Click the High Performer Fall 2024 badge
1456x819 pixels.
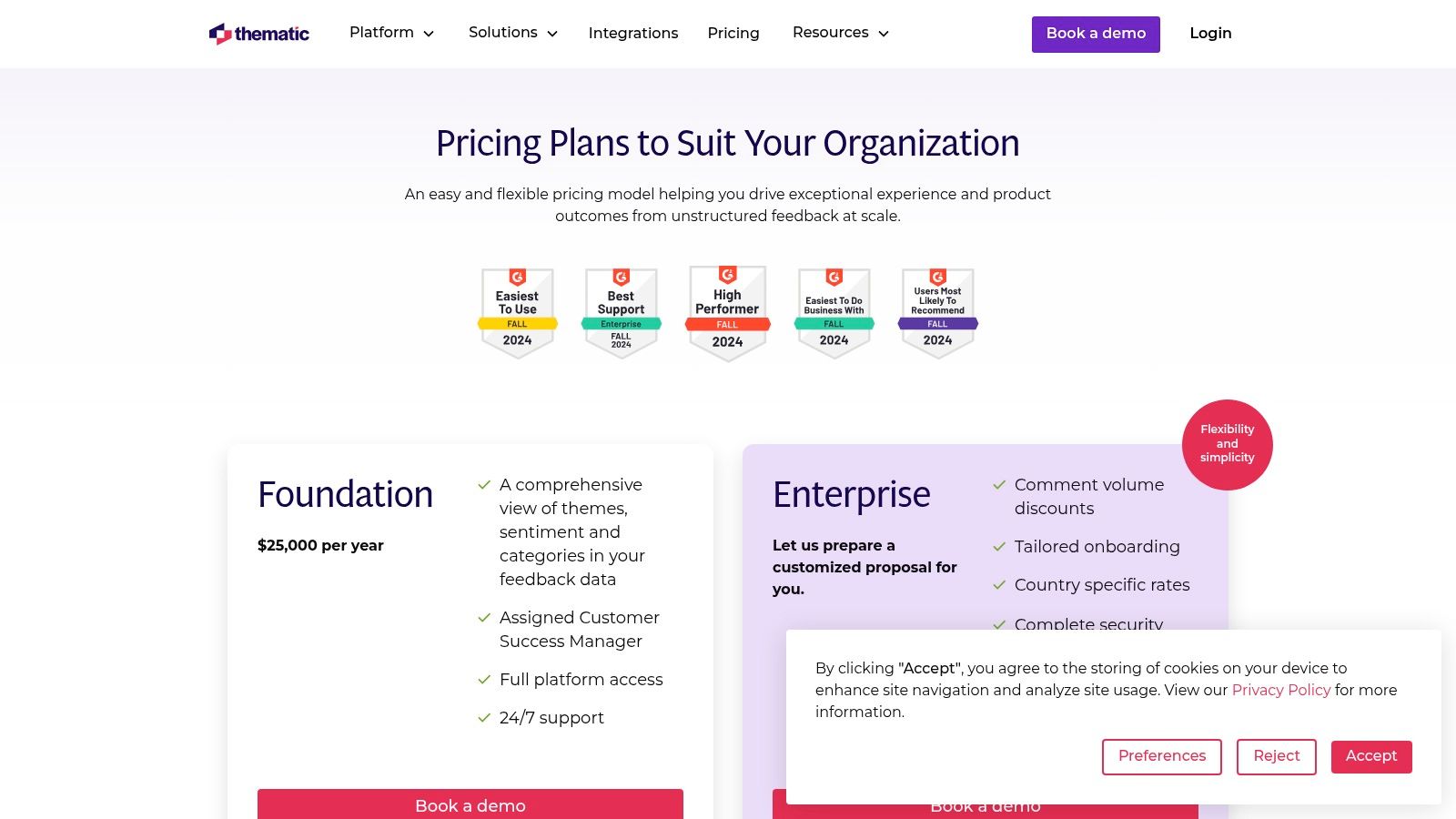pos(727,314)
